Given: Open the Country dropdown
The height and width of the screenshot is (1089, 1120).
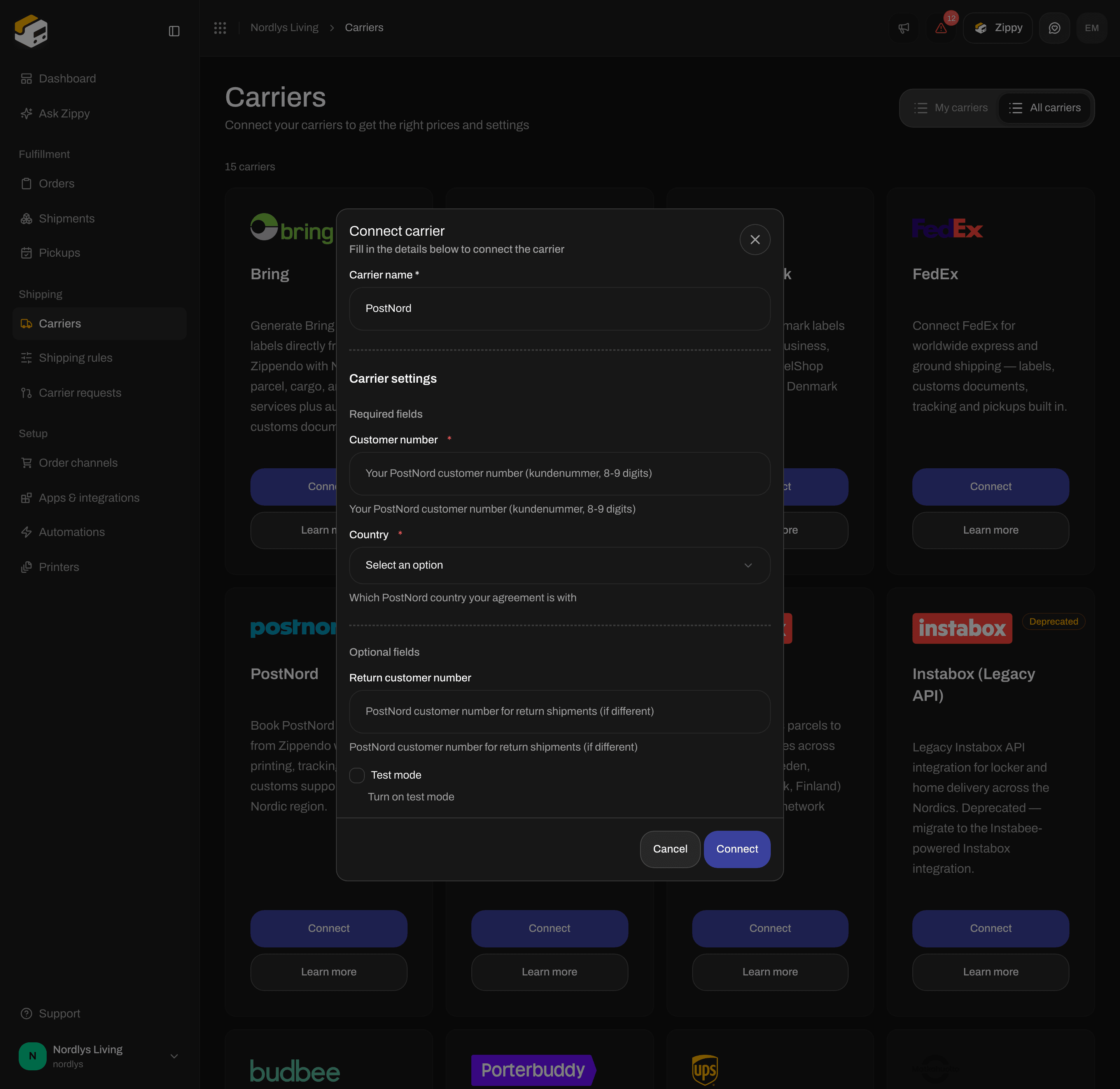Looking at the screenshot, I should (560, 565).
